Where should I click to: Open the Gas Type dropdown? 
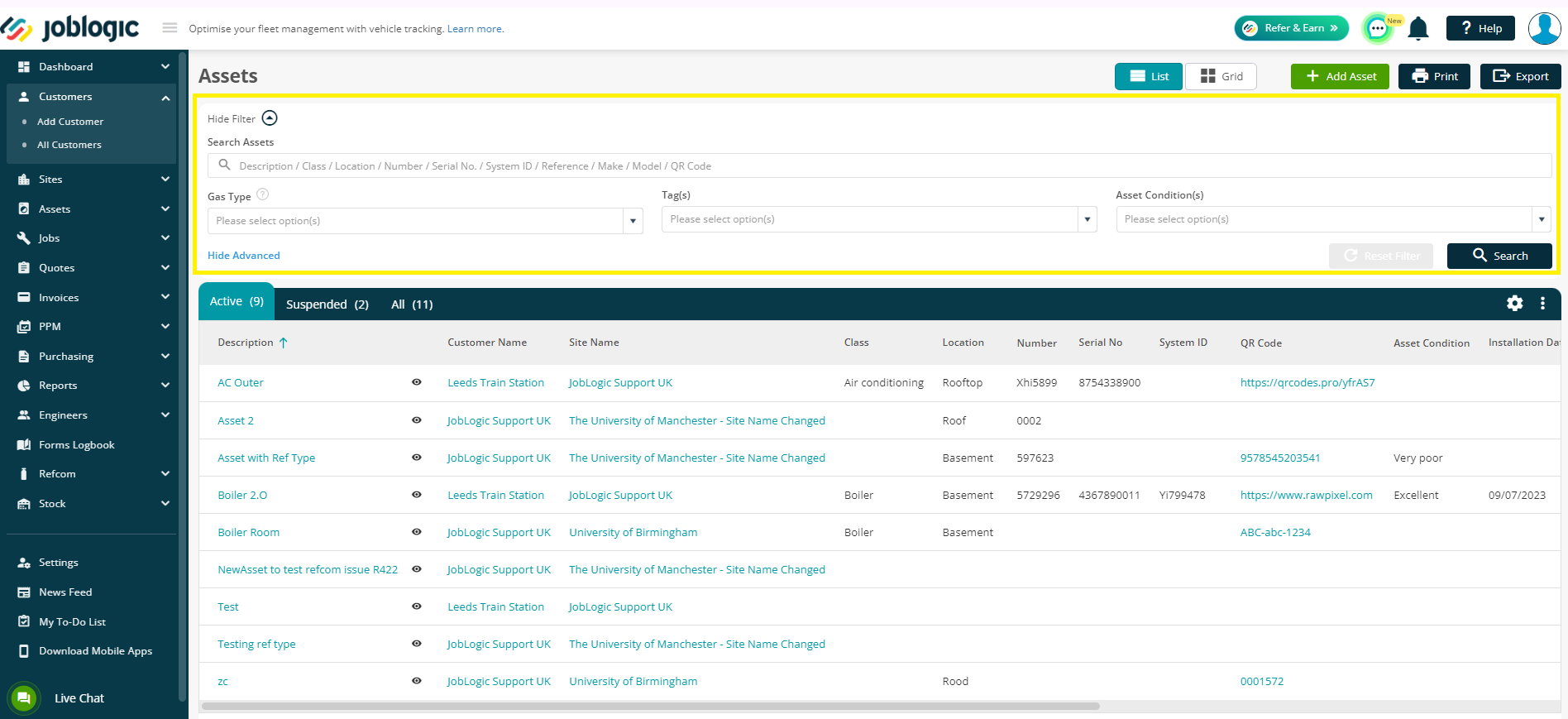pyautogui.click(x=425, y=221)
